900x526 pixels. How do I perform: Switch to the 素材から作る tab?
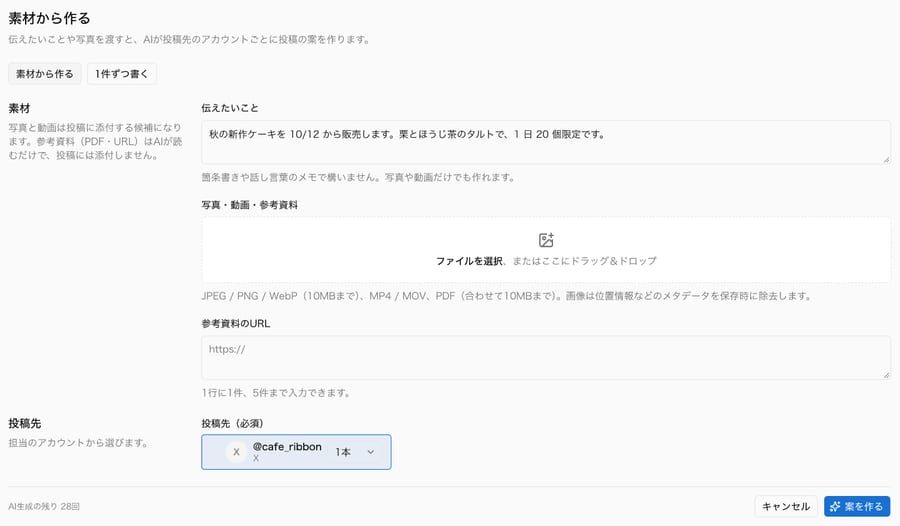pyautogui.click(x=45, y=74)
